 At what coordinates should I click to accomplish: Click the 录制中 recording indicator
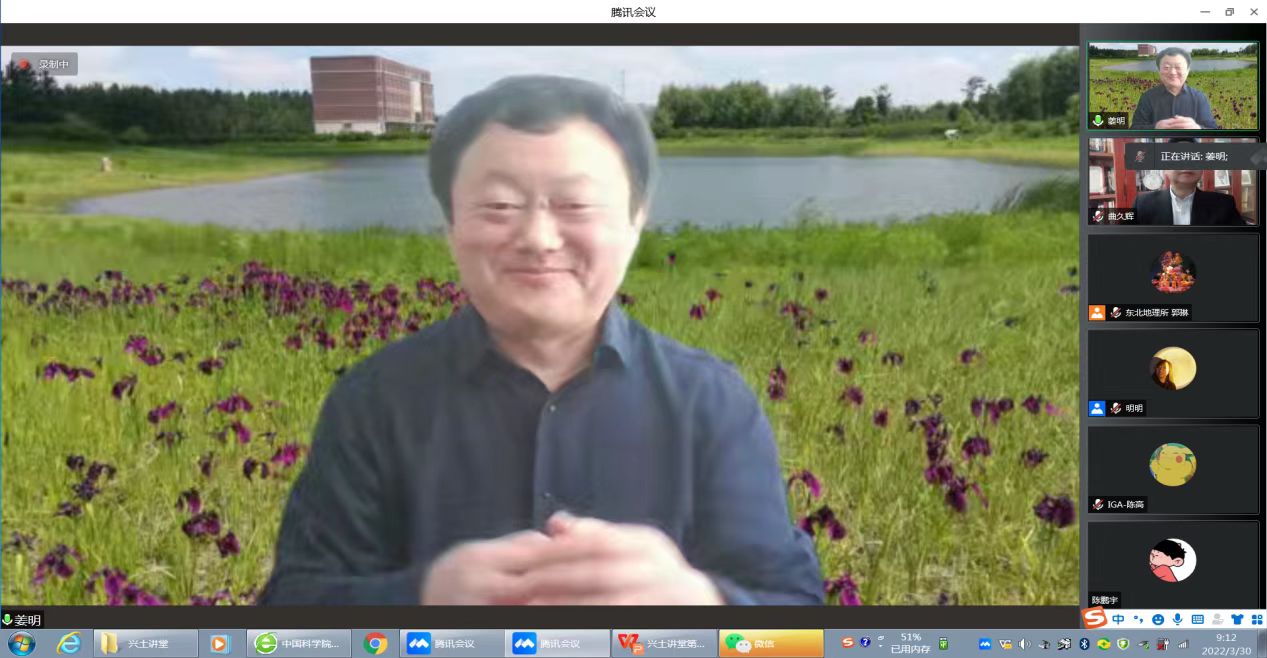(x=45, y=65)
